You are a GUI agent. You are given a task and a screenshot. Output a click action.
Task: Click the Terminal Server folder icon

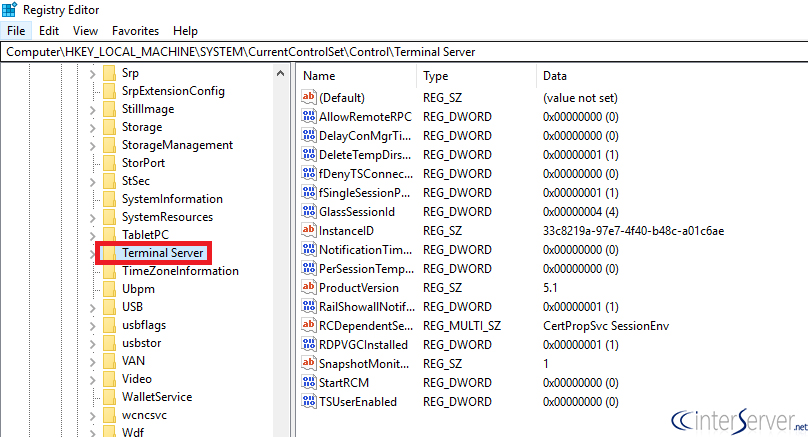coord(109,253)
